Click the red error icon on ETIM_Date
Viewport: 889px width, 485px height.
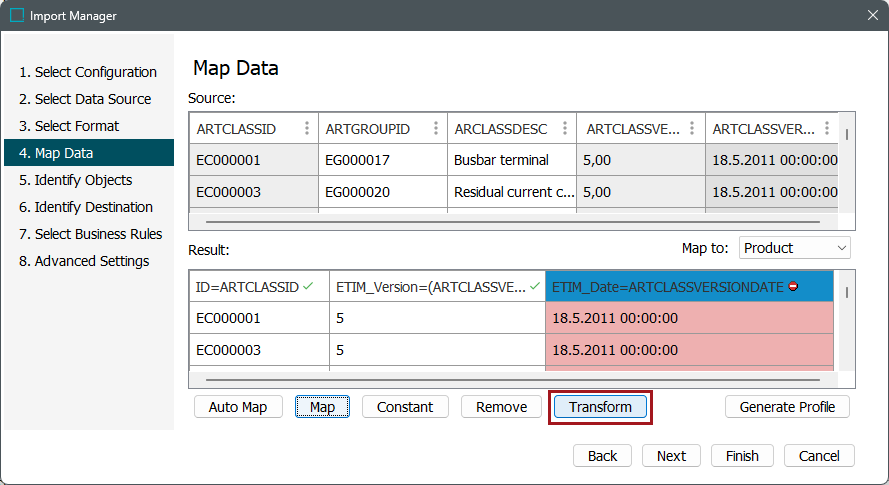tap(793, 287)
